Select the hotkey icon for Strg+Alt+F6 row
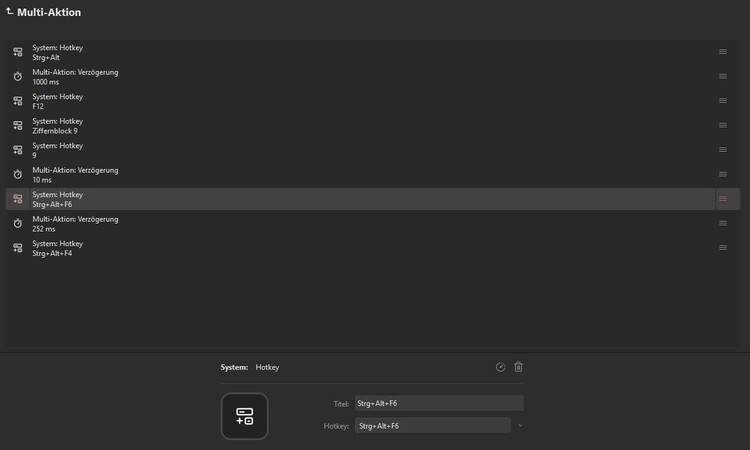 click(18, 199)
